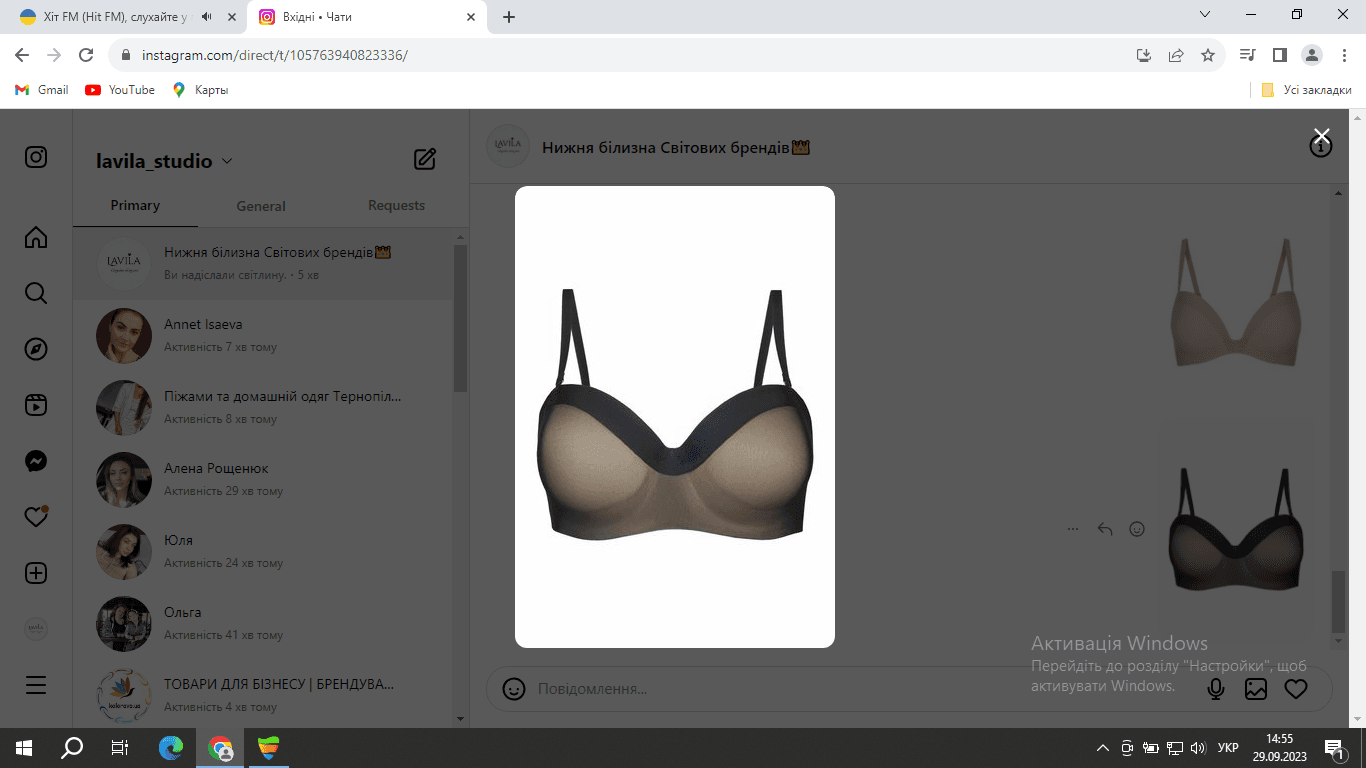Reply to the black bra image message

coord(1105,529)
